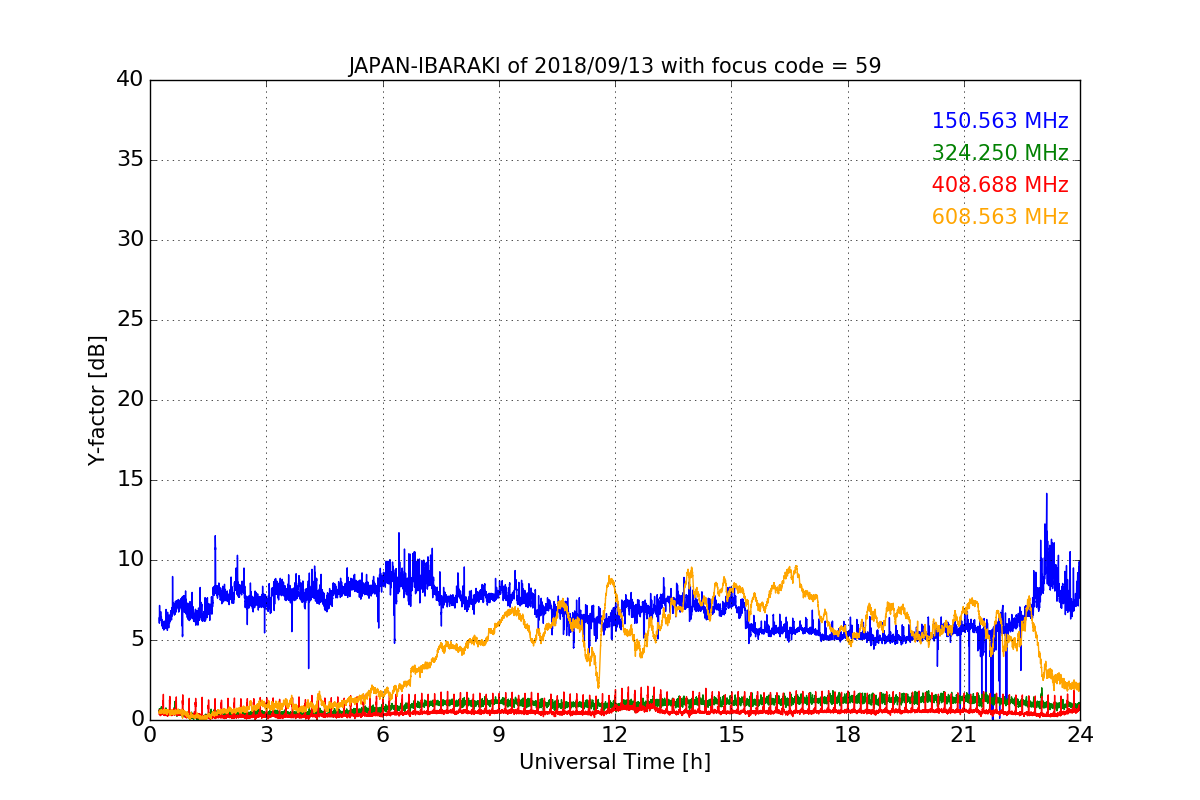Click the plot title mentioning JAPAN-IBARAKI
The height and width of the screenshot is (800, 1200).
tap(615, 66)
